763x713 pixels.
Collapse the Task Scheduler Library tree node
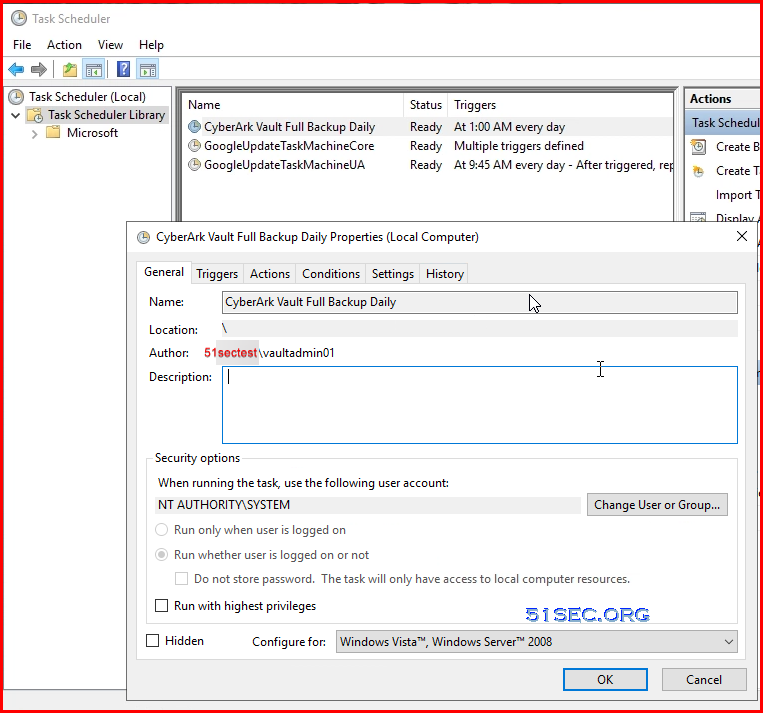(16, 115)
